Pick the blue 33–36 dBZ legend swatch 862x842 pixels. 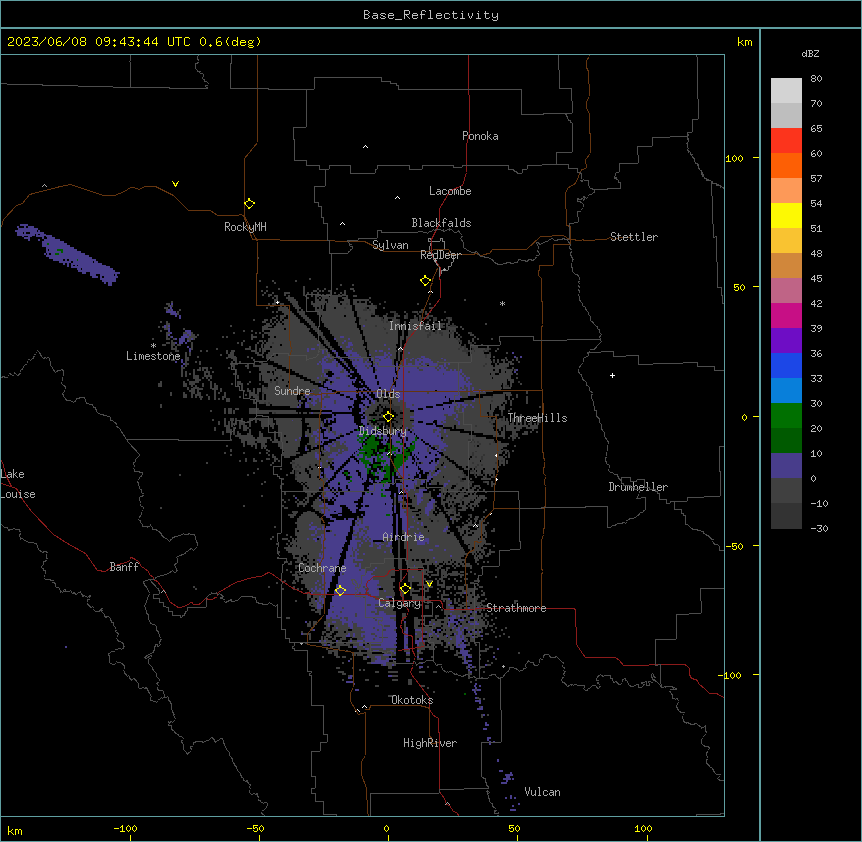(x=786, y=365)
